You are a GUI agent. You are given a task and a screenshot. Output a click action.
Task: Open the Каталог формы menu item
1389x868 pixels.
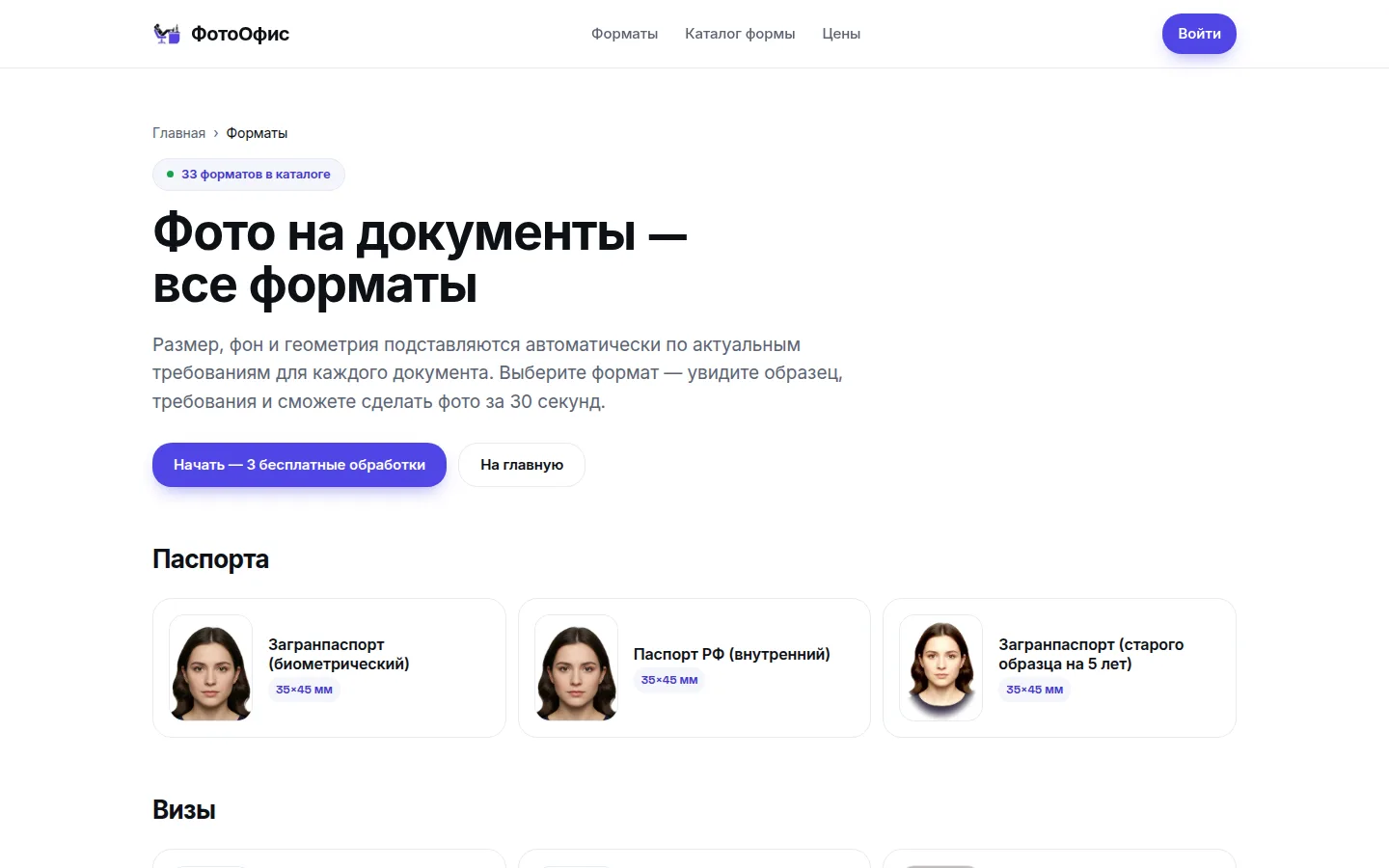coord(740,34)
